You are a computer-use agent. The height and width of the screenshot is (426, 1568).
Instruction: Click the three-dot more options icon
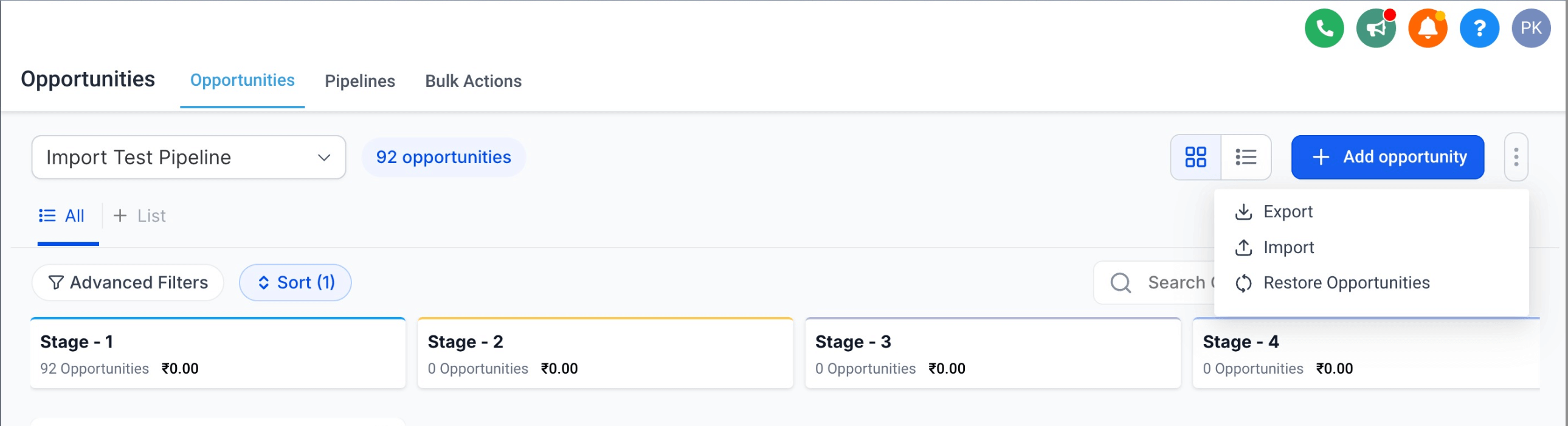[1516, 157]
